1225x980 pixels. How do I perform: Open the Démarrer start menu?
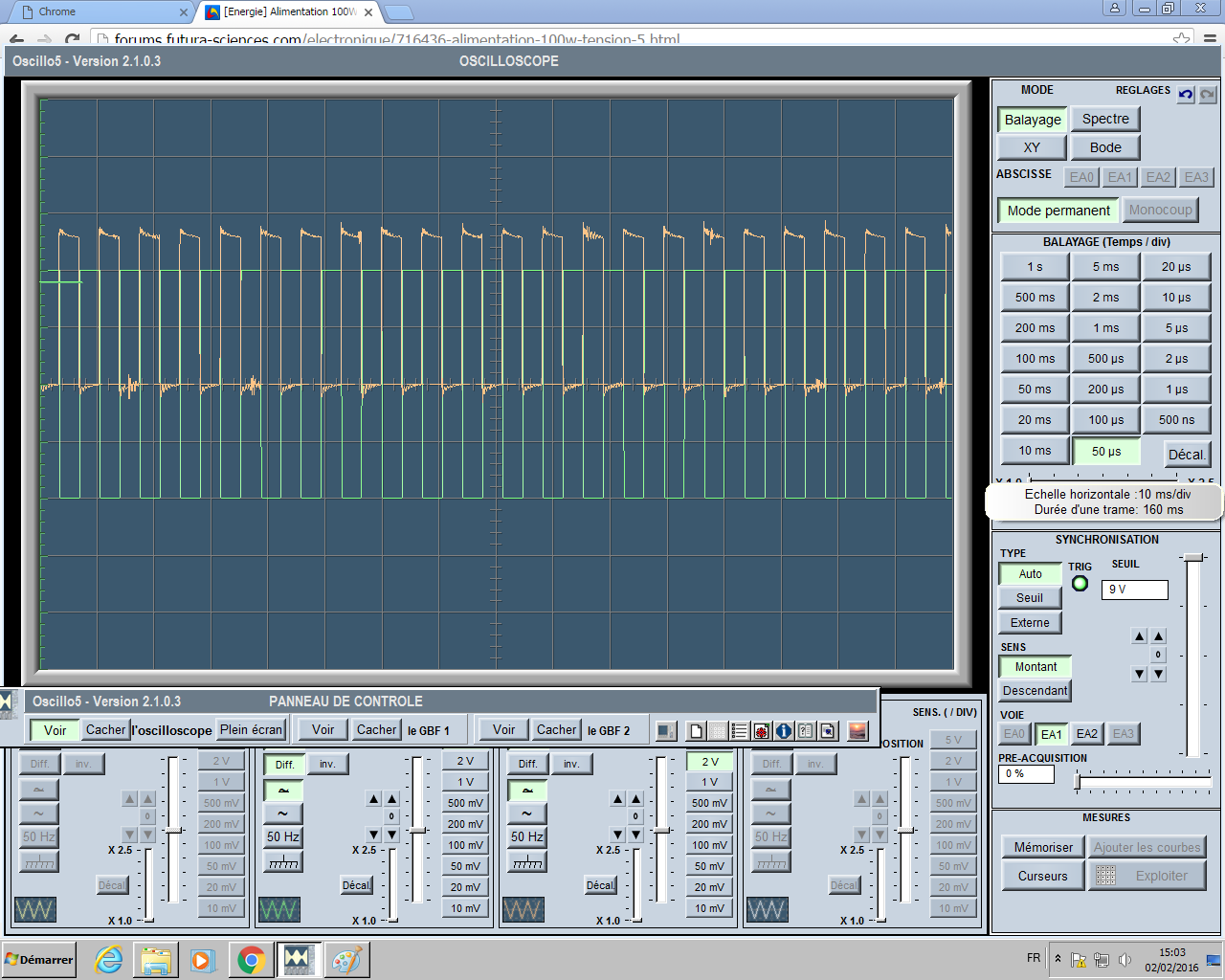[39, 959]
